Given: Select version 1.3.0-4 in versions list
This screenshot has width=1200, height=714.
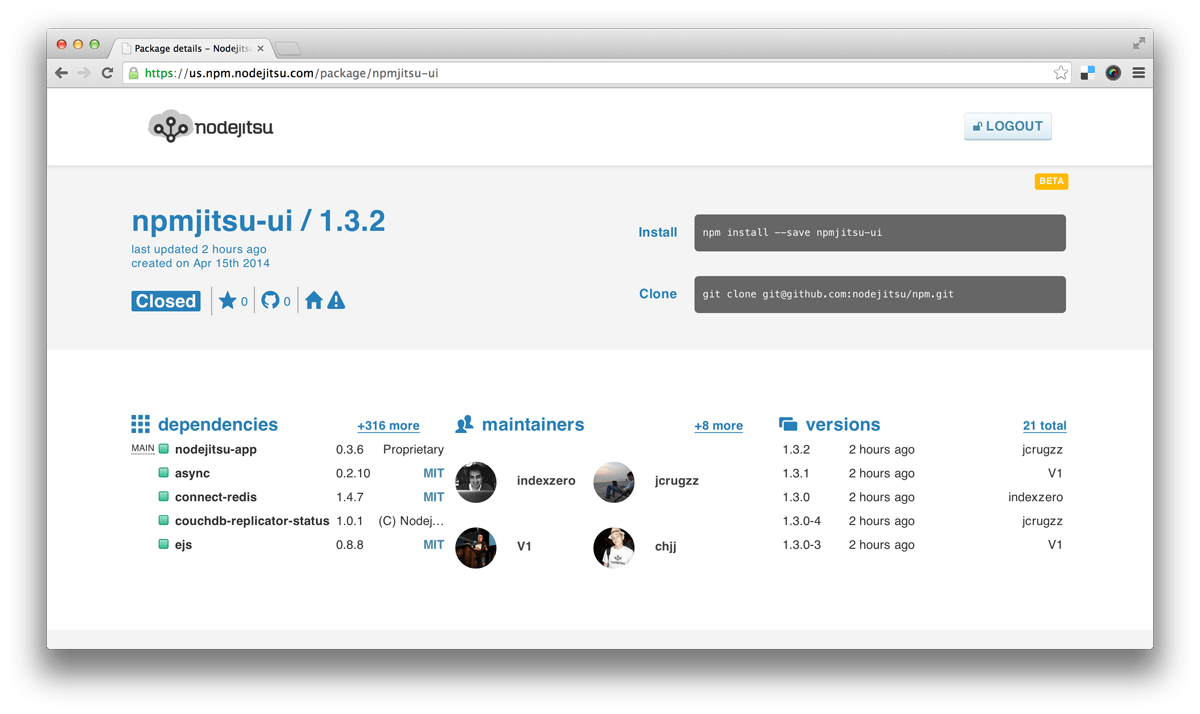Looking at the screenshot, I should (x=802, y=521).
